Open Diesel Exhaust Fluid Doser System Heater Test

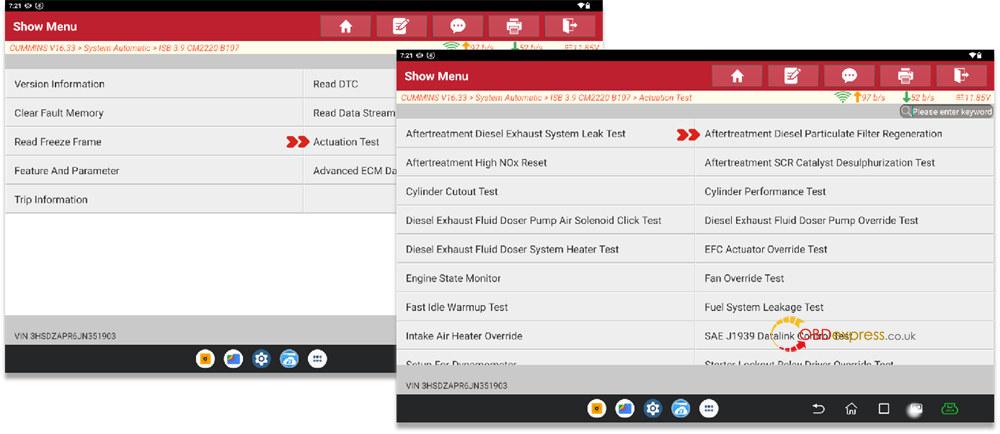pos(545,249)
